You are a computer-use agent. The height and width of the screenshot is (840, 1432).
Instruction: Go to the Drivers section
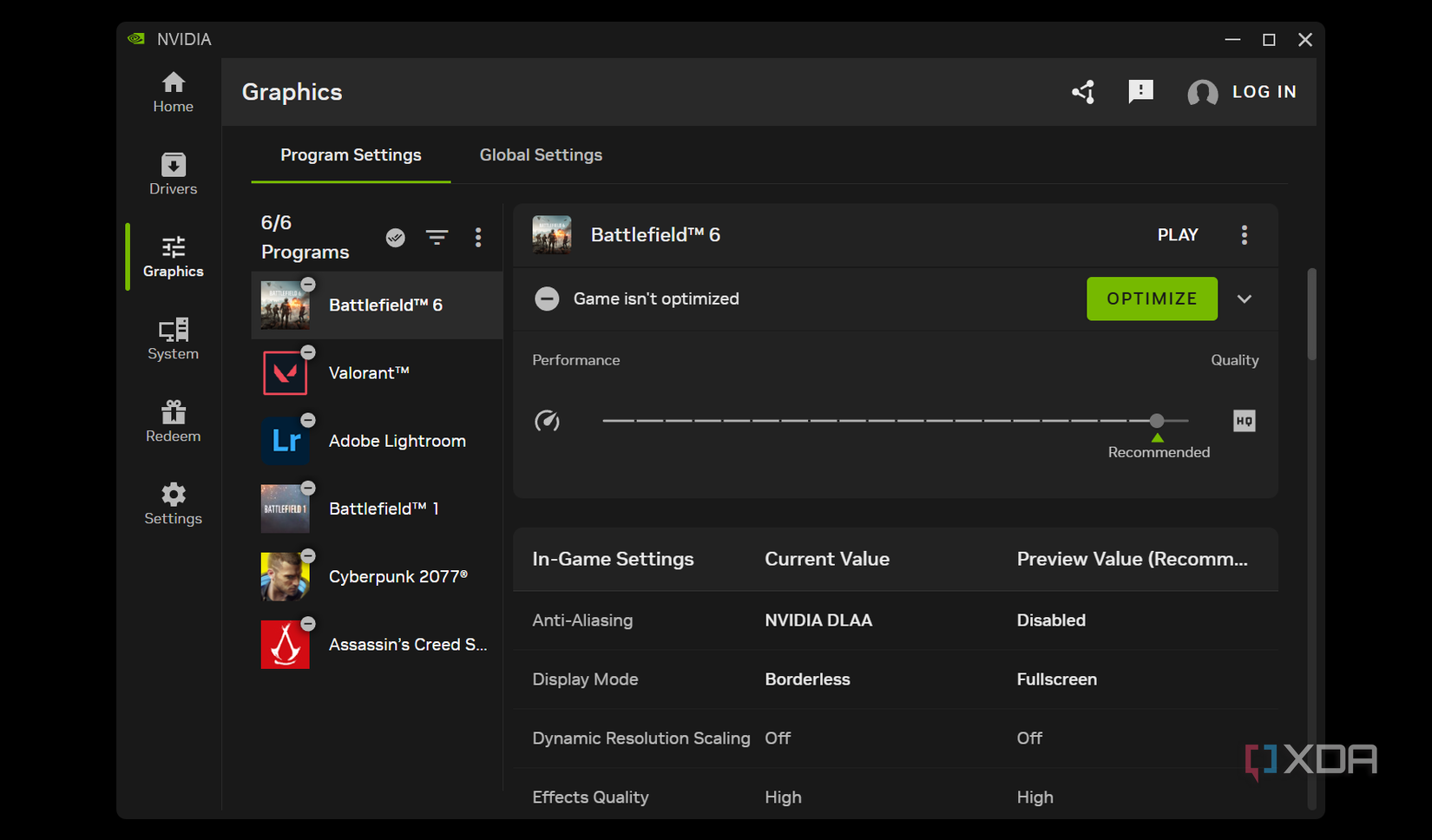pos(173,174)
